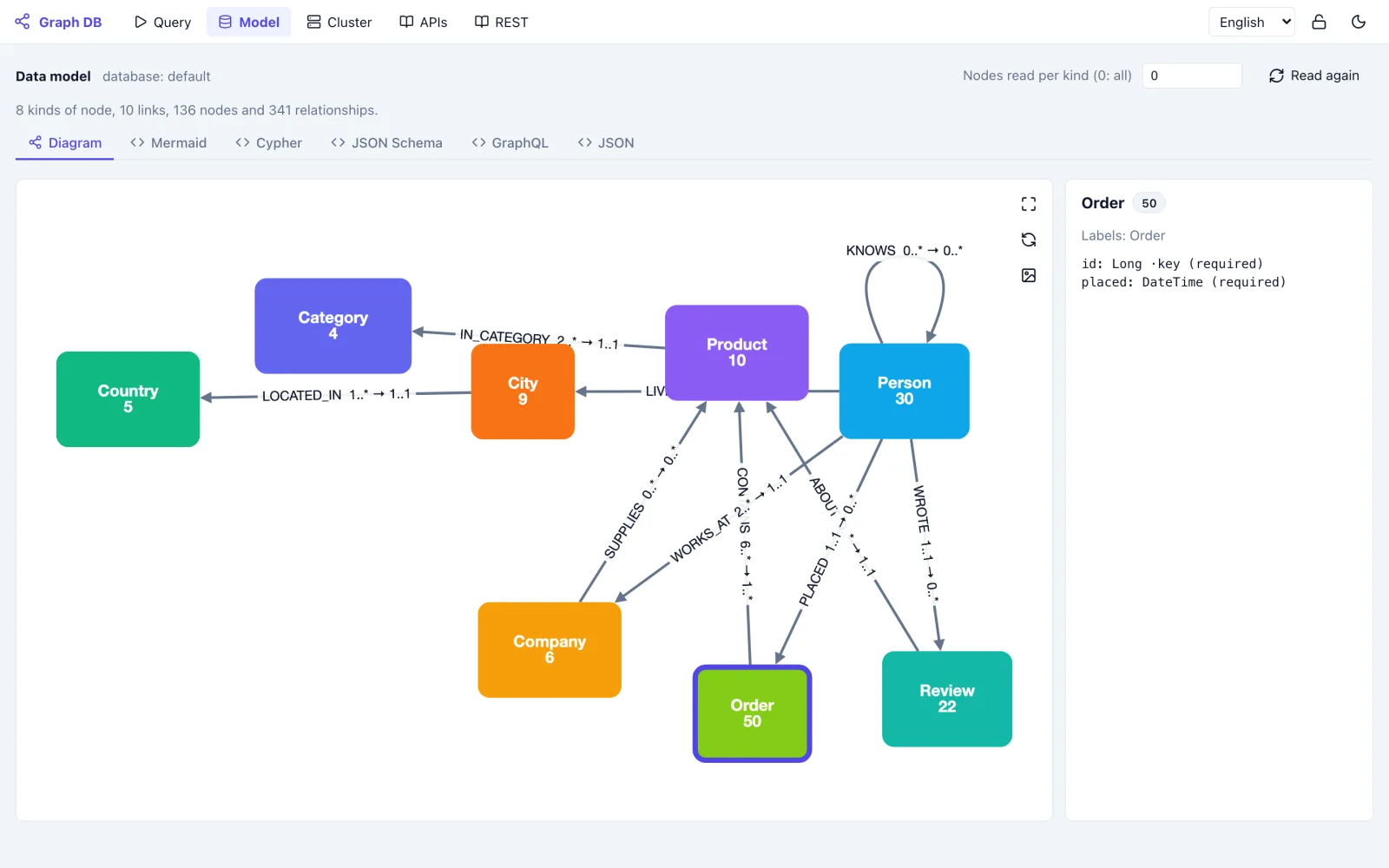
Task: Select the Category node
Action: (332, 325)
